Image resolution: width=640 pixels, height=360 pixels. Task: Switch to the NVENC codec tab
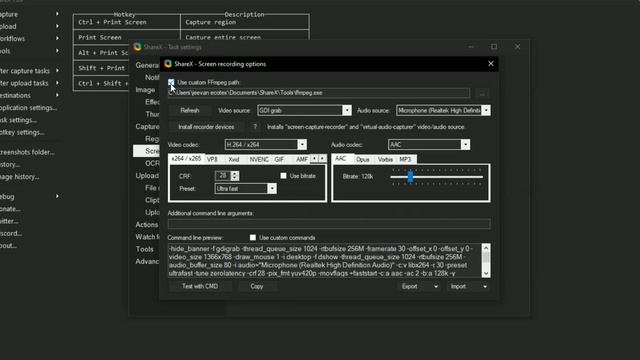[259, 160]
